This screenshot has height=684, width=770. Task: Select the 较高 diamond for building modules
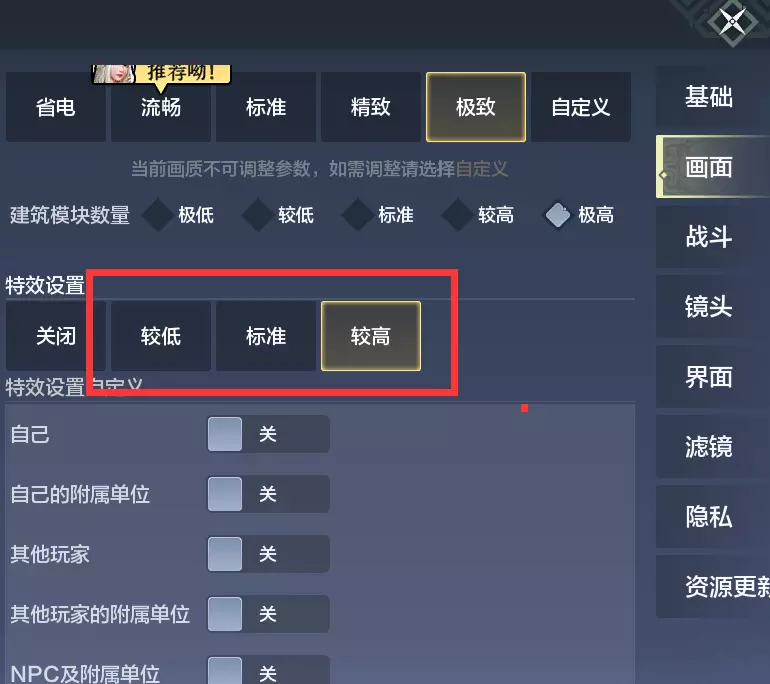(457, 215)
